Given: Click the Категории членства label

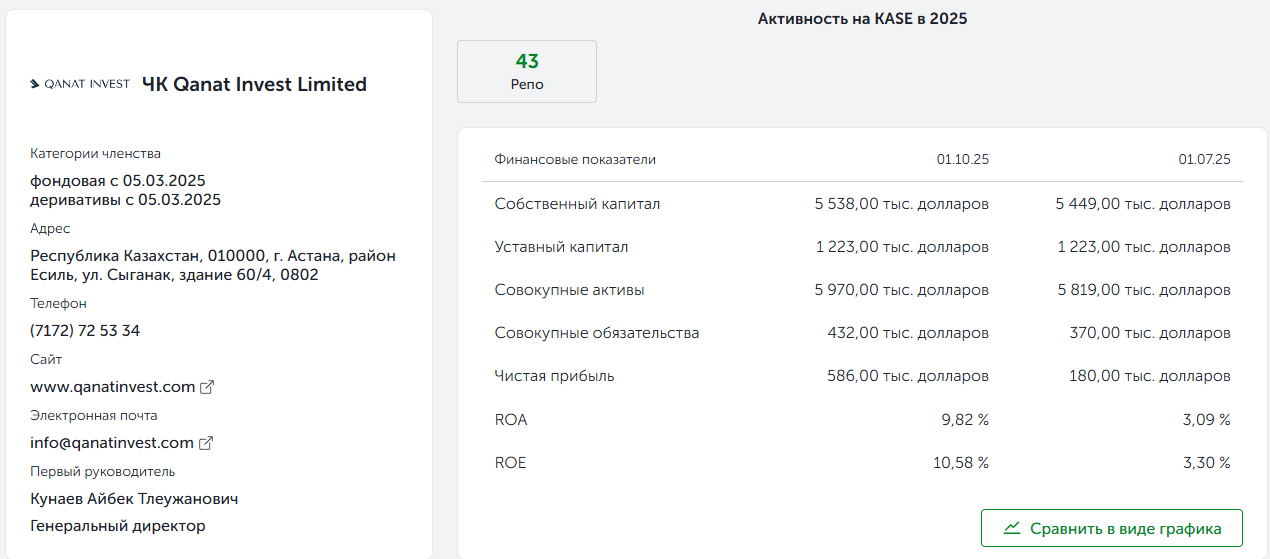Looking at the screenshot, I should pos(95,154).
